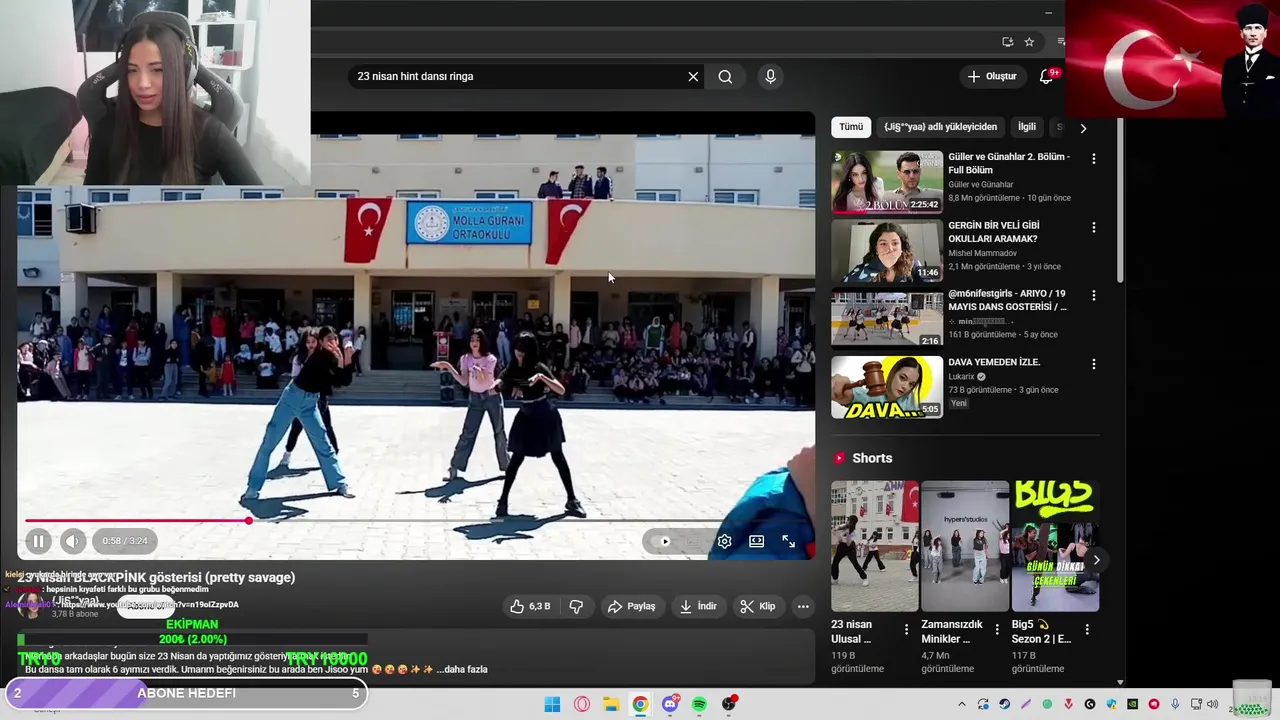The image size is (1280, 720).
Task: Bookmark page with the star icon
Action: tap(1029, 42)
